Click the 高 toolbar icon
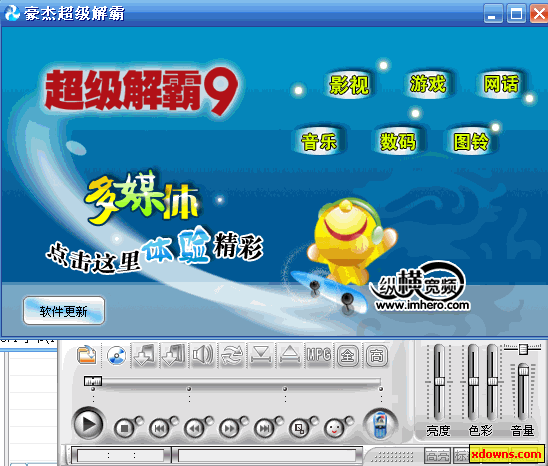 [x=376, y=356]
